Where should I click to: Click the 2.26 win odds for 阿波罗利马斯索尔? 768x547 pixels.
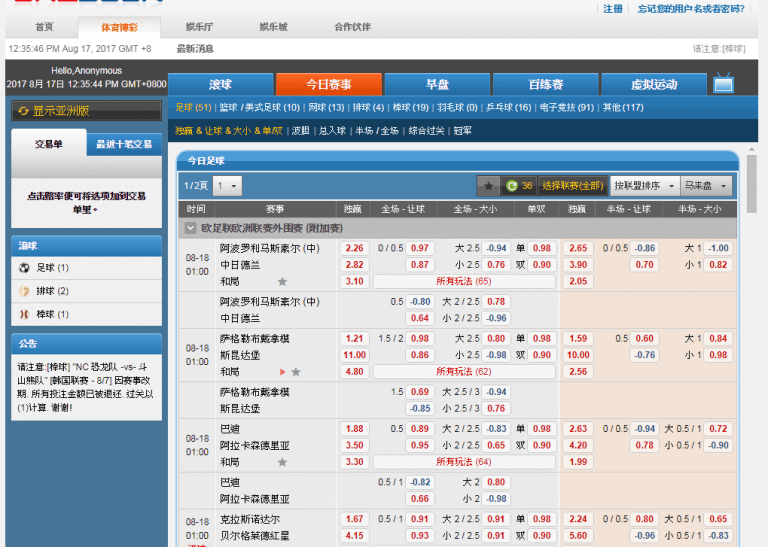click(x=355, y=248)
